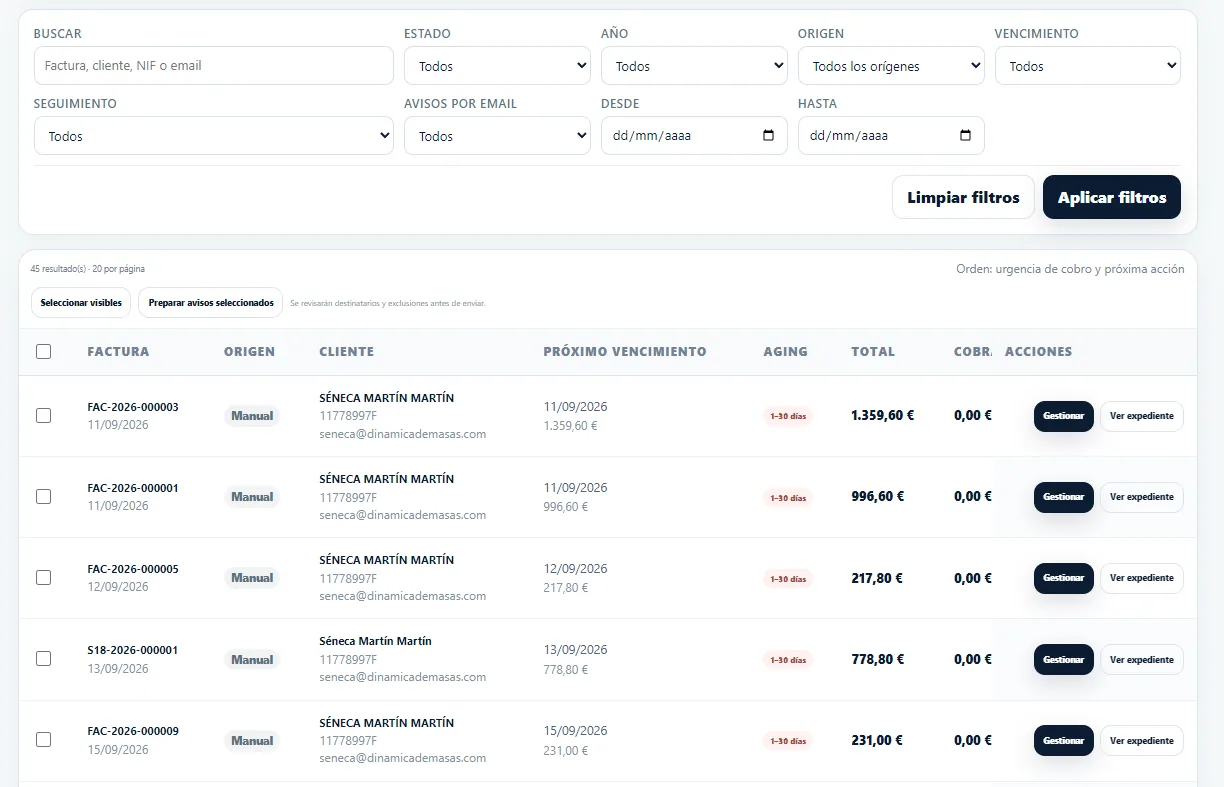Open the Vencimiento dropdown
Screen dimensions: 1224x787
pyautogui.click(x=1088, y=66)
